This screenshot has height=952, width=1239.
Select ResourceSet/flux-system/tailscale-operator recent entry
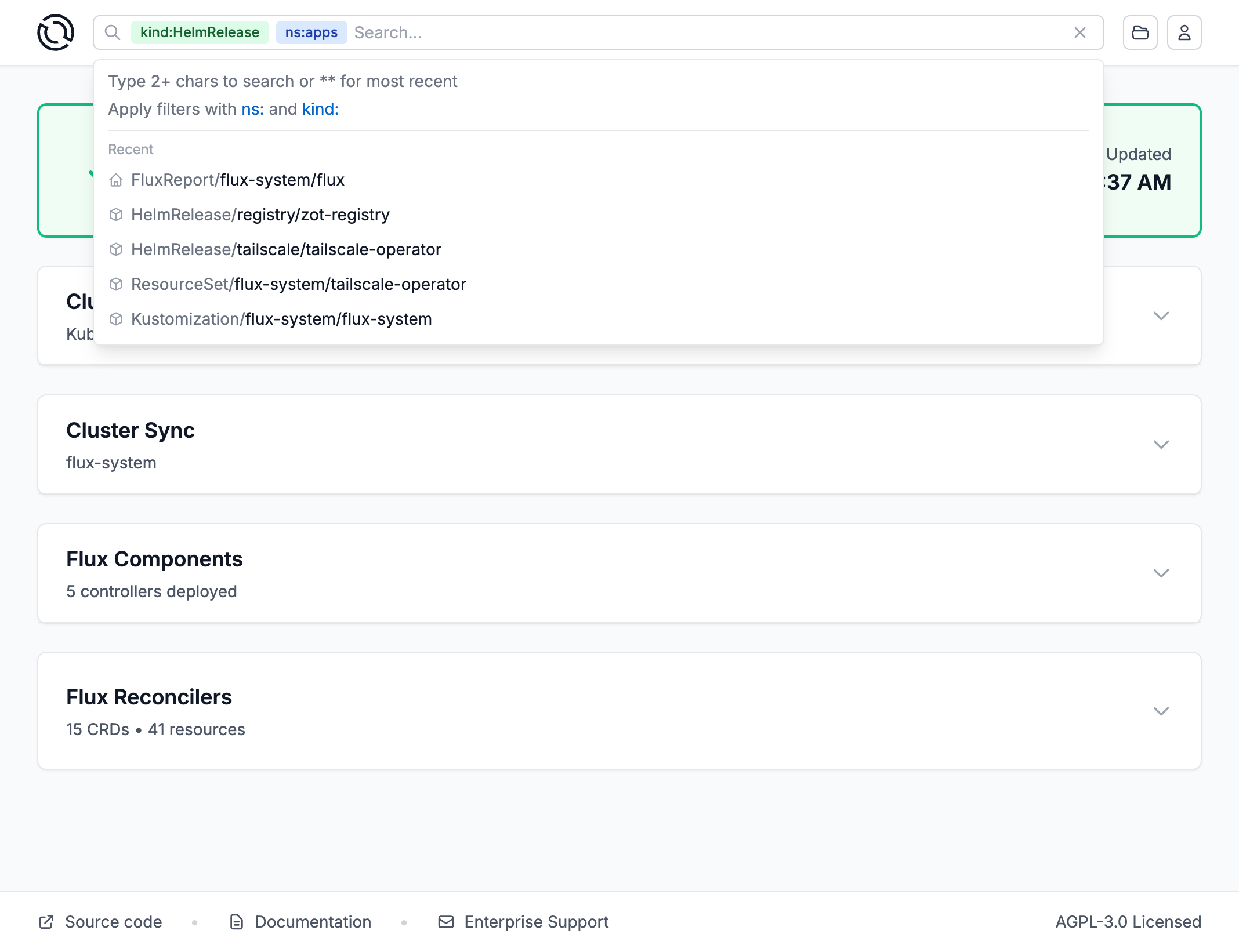(x=298, y=285)
